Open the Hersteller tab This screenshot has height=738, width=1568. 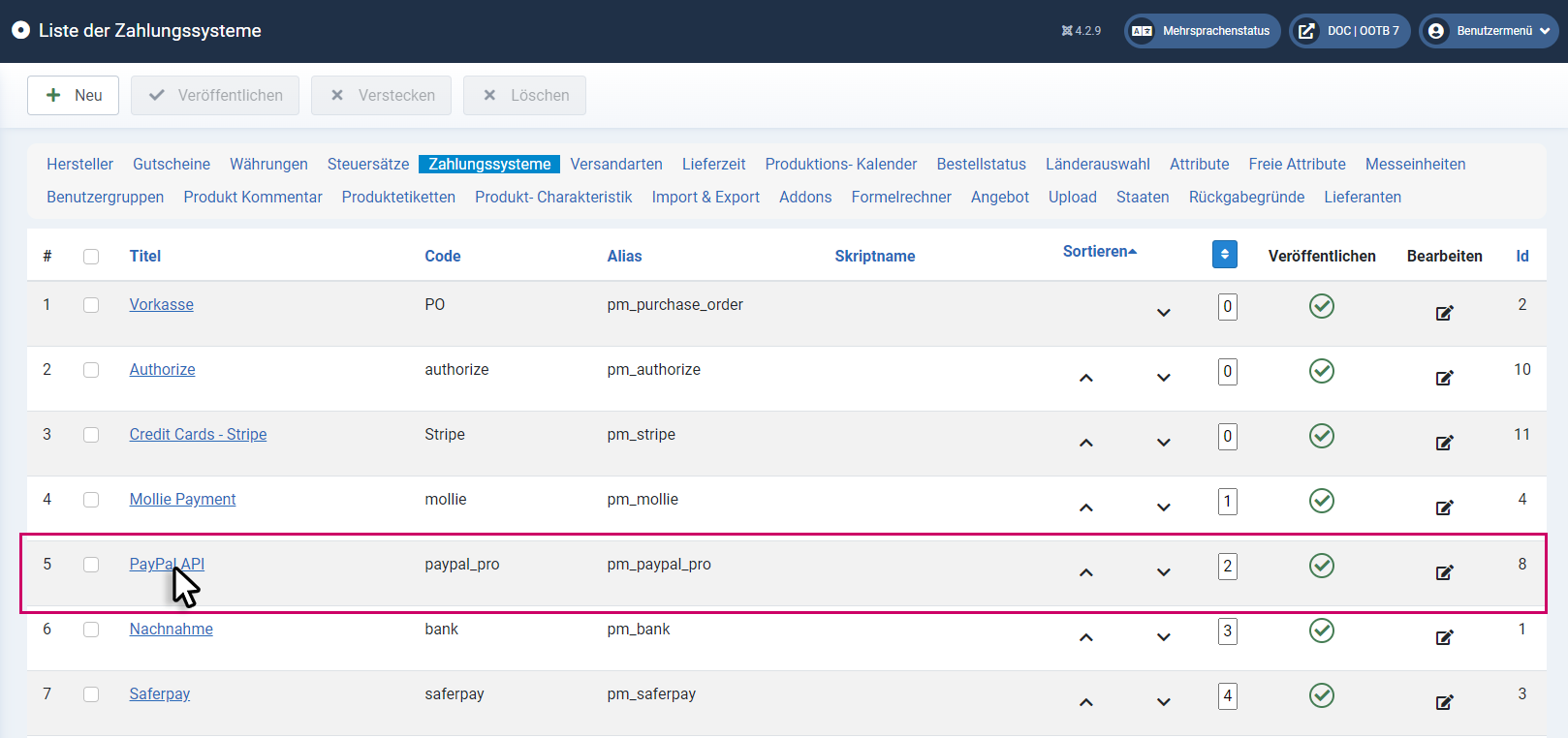click(79, 164)
